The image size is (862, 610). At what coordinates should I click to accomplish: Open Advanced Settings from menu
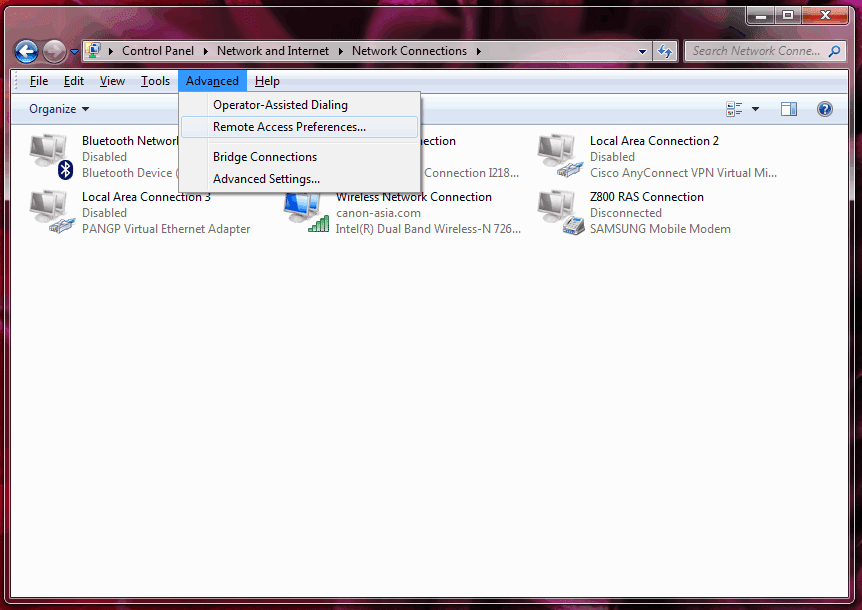click(299, 179)
